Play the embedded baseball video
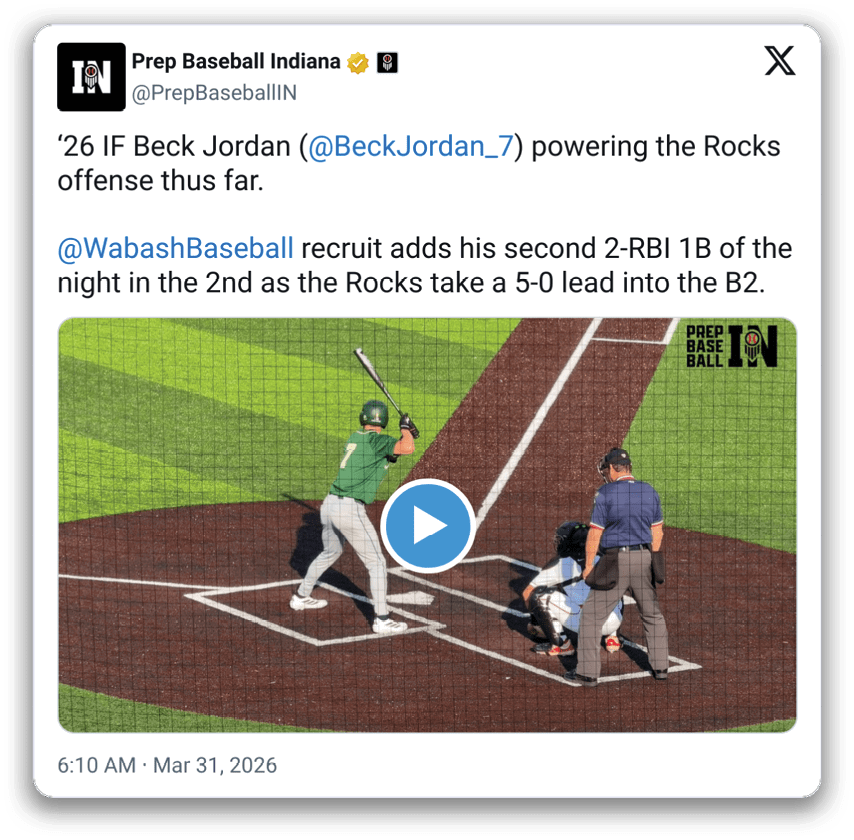The image size is (854, 840). (x=428, y=526)
